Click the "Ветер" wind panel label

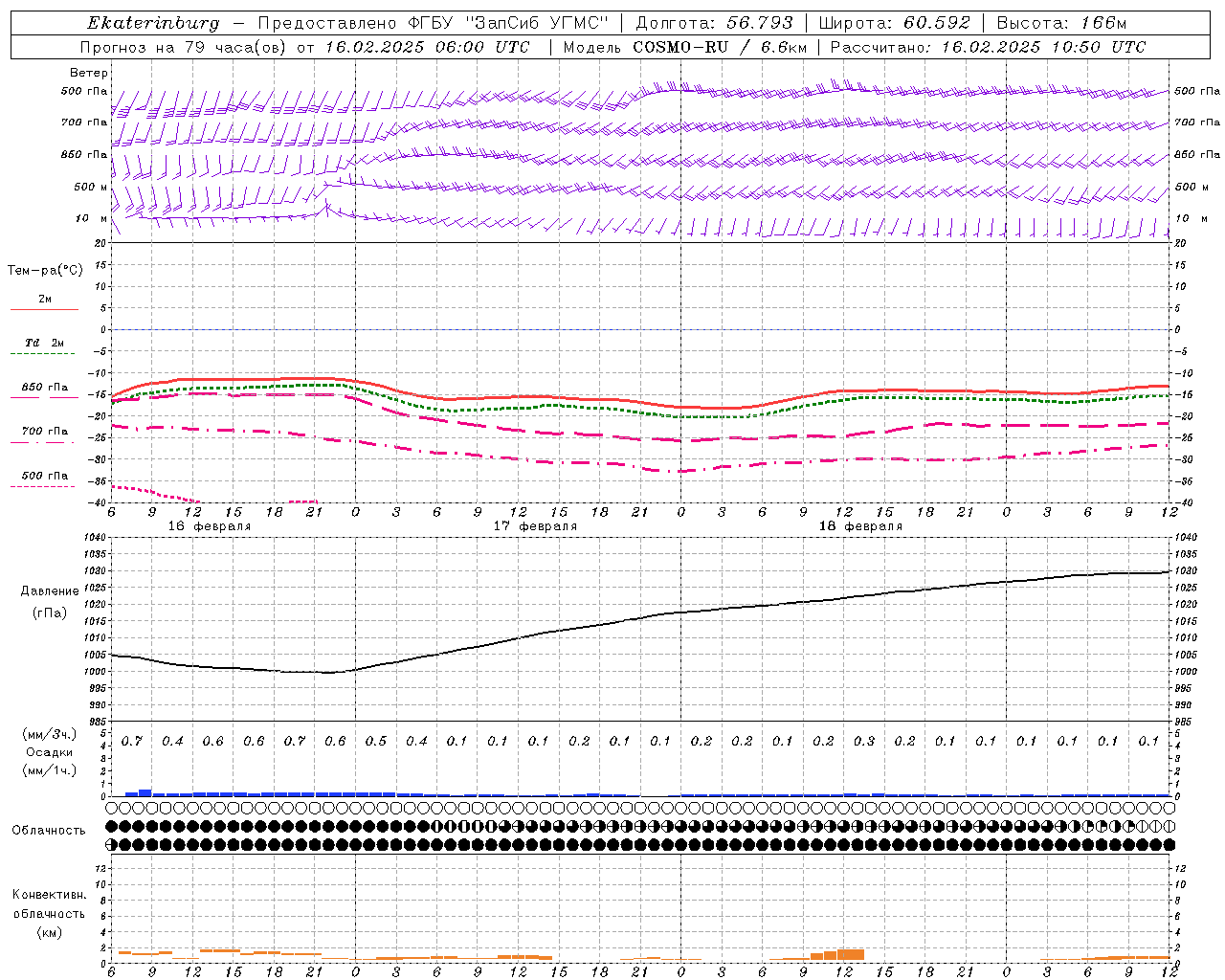tap(89, 73)
